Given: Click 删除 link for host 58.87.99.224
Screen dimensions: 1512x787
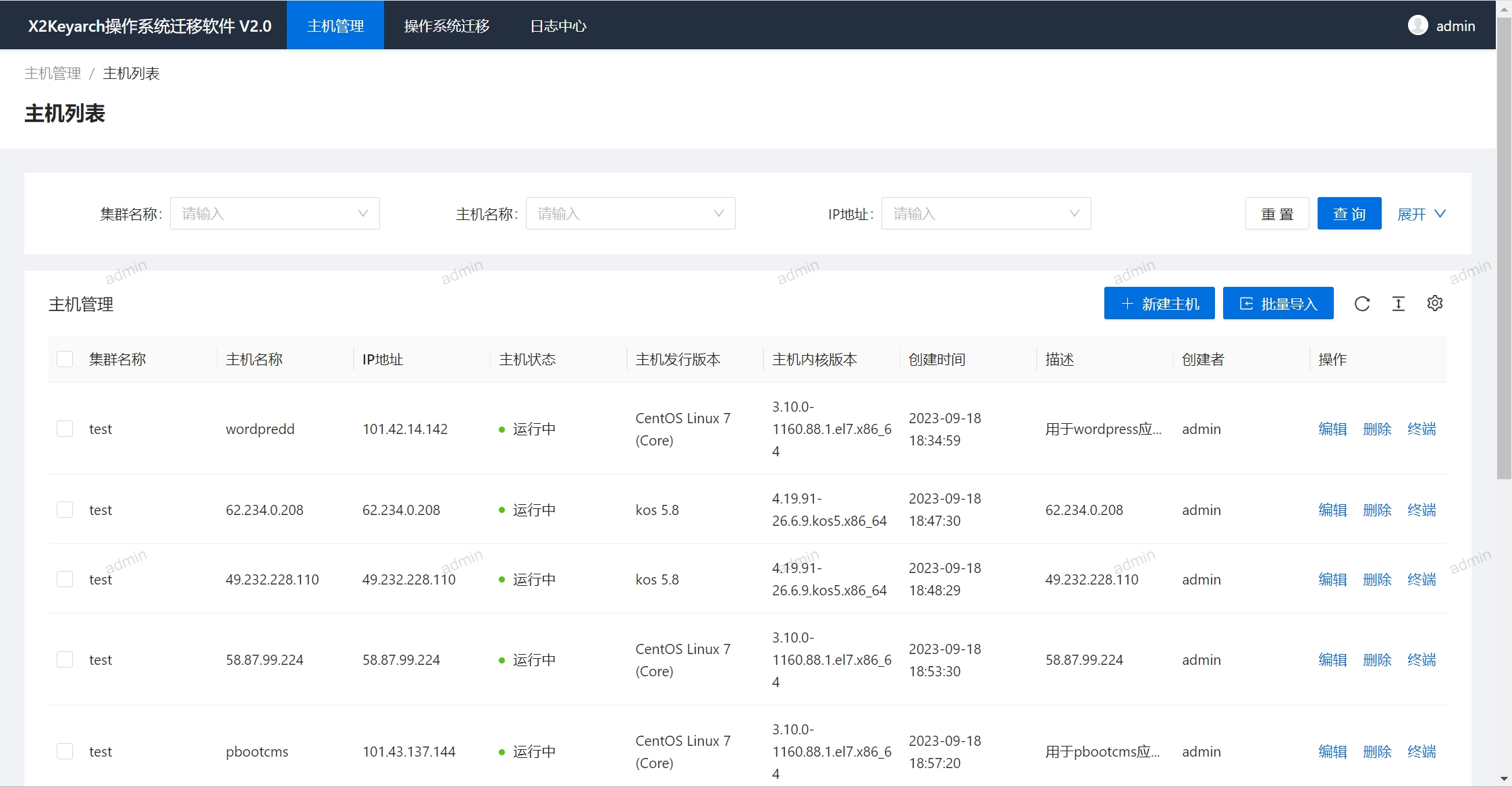Looking at the screenshot, I should 1377,659.
